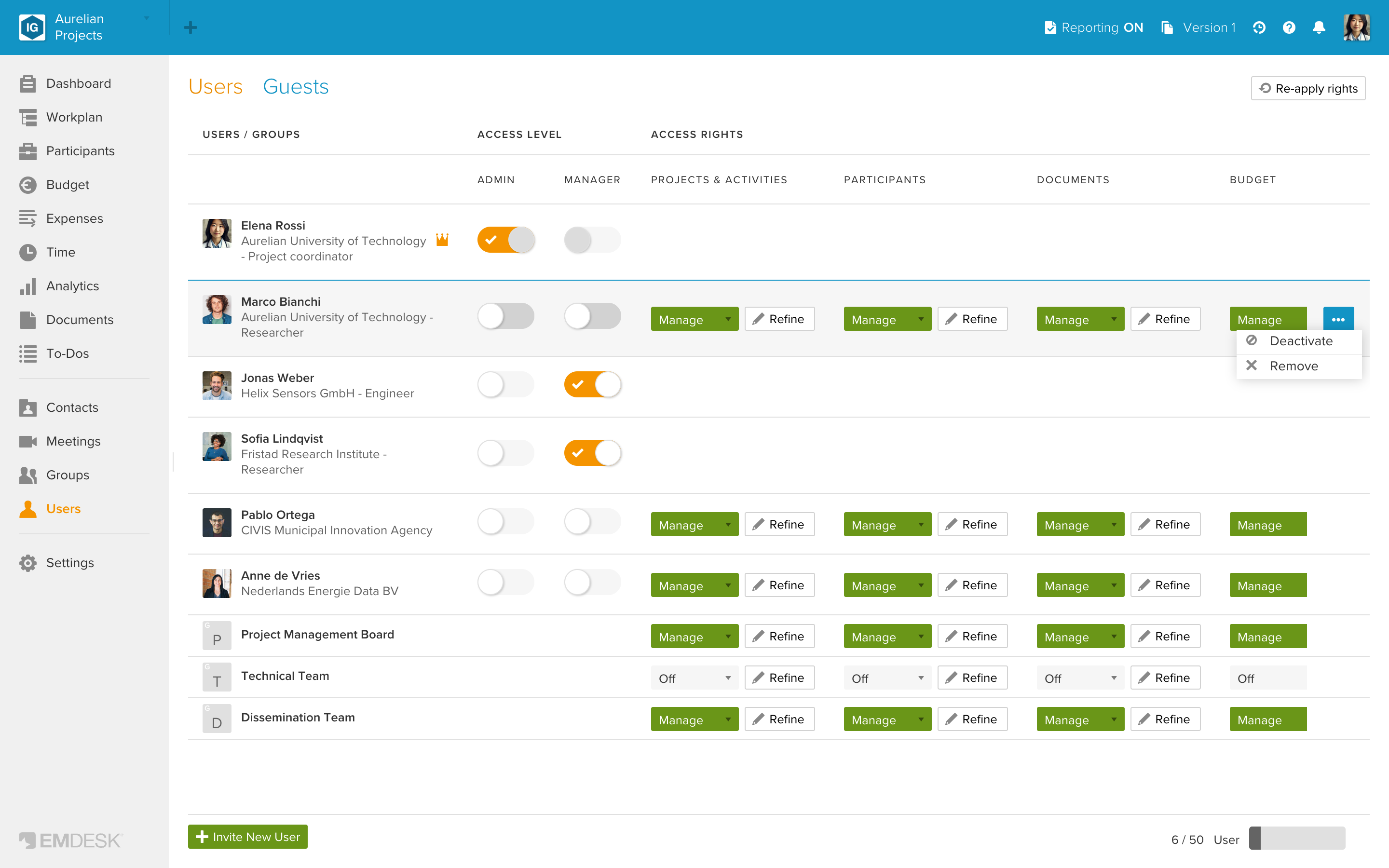This screenshot has width=1389, height=868.
Task: Open Meetings camera icon
Action: tap(27, 441)
